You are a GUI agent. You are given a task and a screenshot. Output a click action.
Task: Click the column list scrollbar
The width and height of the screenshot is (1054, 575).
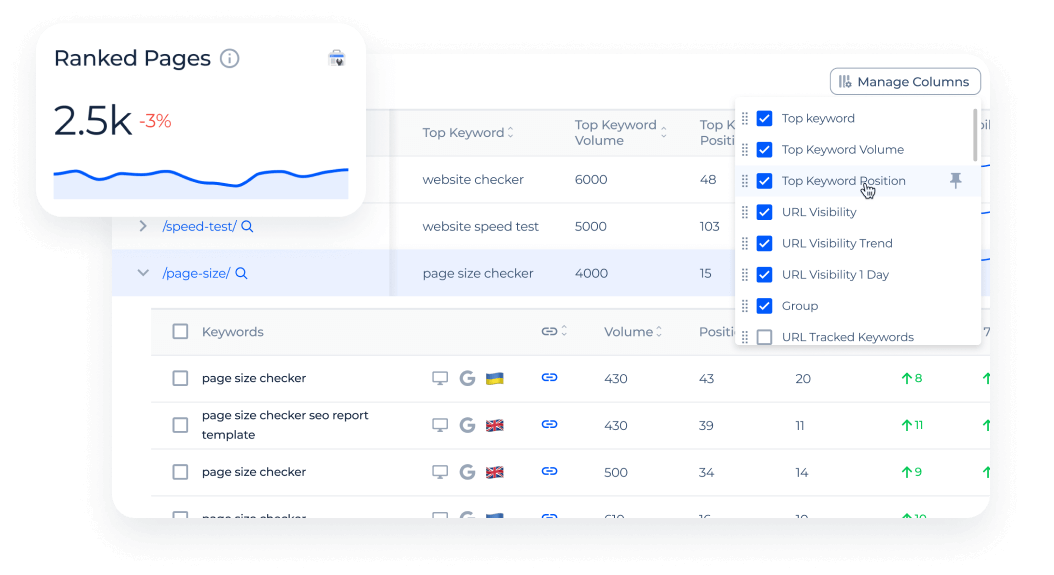[975, 135]
